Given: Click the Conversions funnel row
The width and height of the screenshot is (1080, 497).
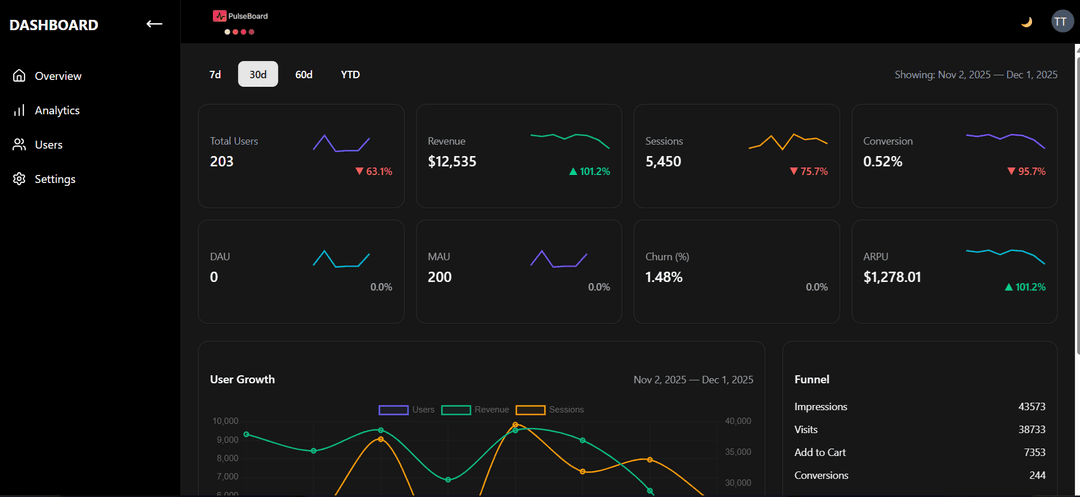Looking at the screenshot, I should pyautogui.click(x=920, y=475).
